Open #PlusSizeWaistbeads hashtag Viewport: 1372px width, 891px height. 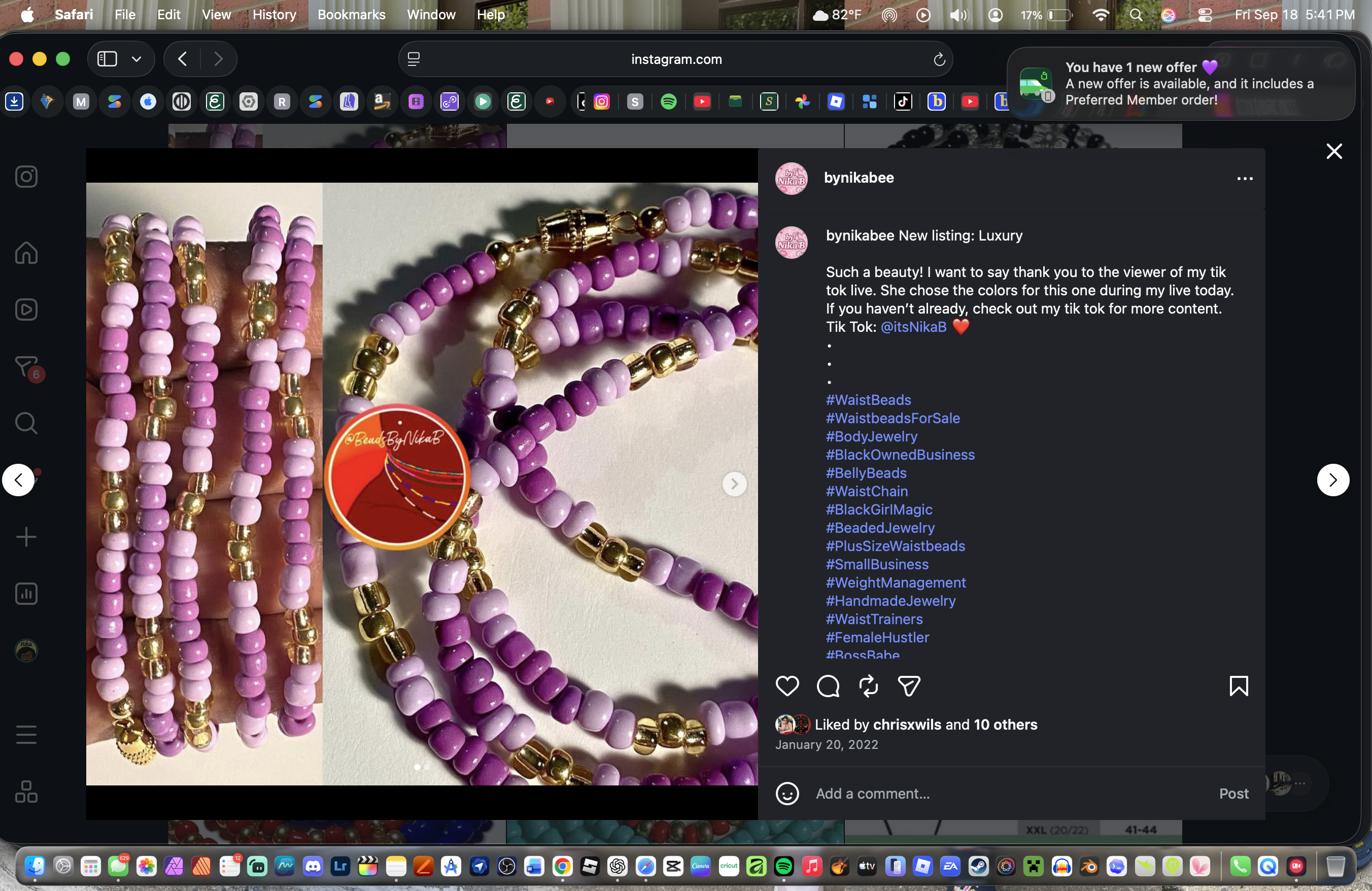(x=895, y=546)
